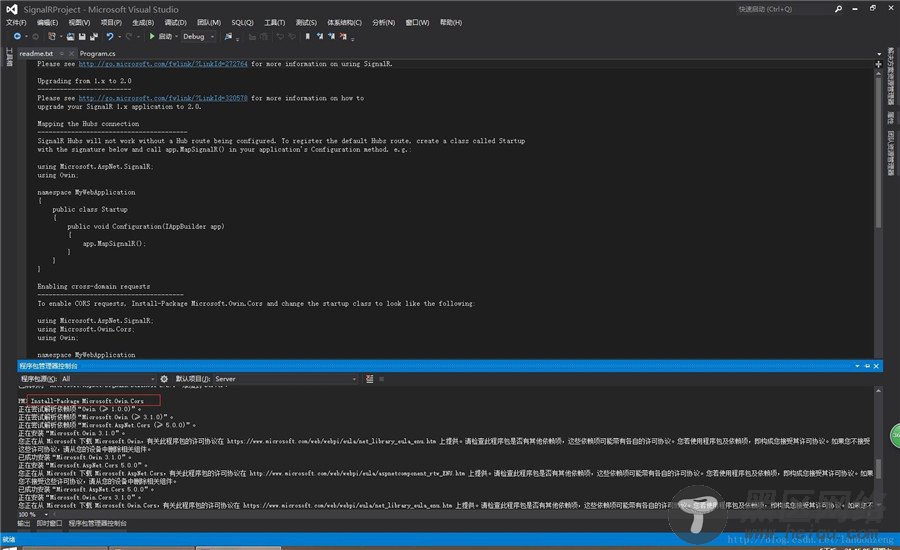
Task: Start debugging with the green play icon
Action: coord(152,36)
